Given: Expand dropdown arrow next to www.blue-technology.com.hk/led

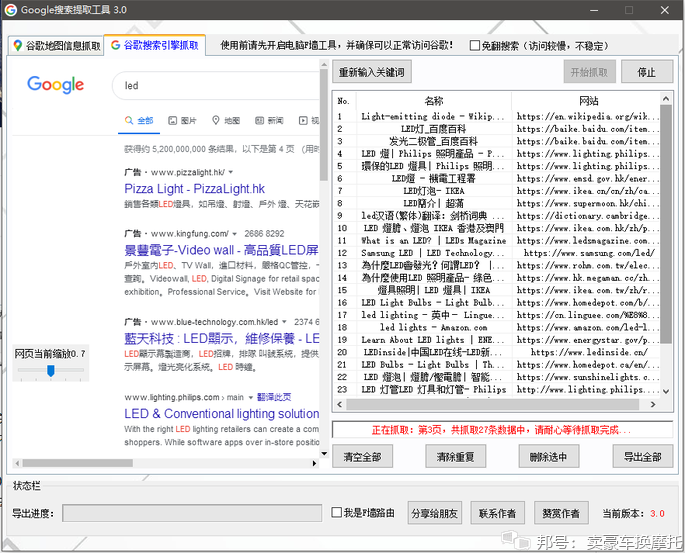Looking at the screenshot, I should coord(284,322).
